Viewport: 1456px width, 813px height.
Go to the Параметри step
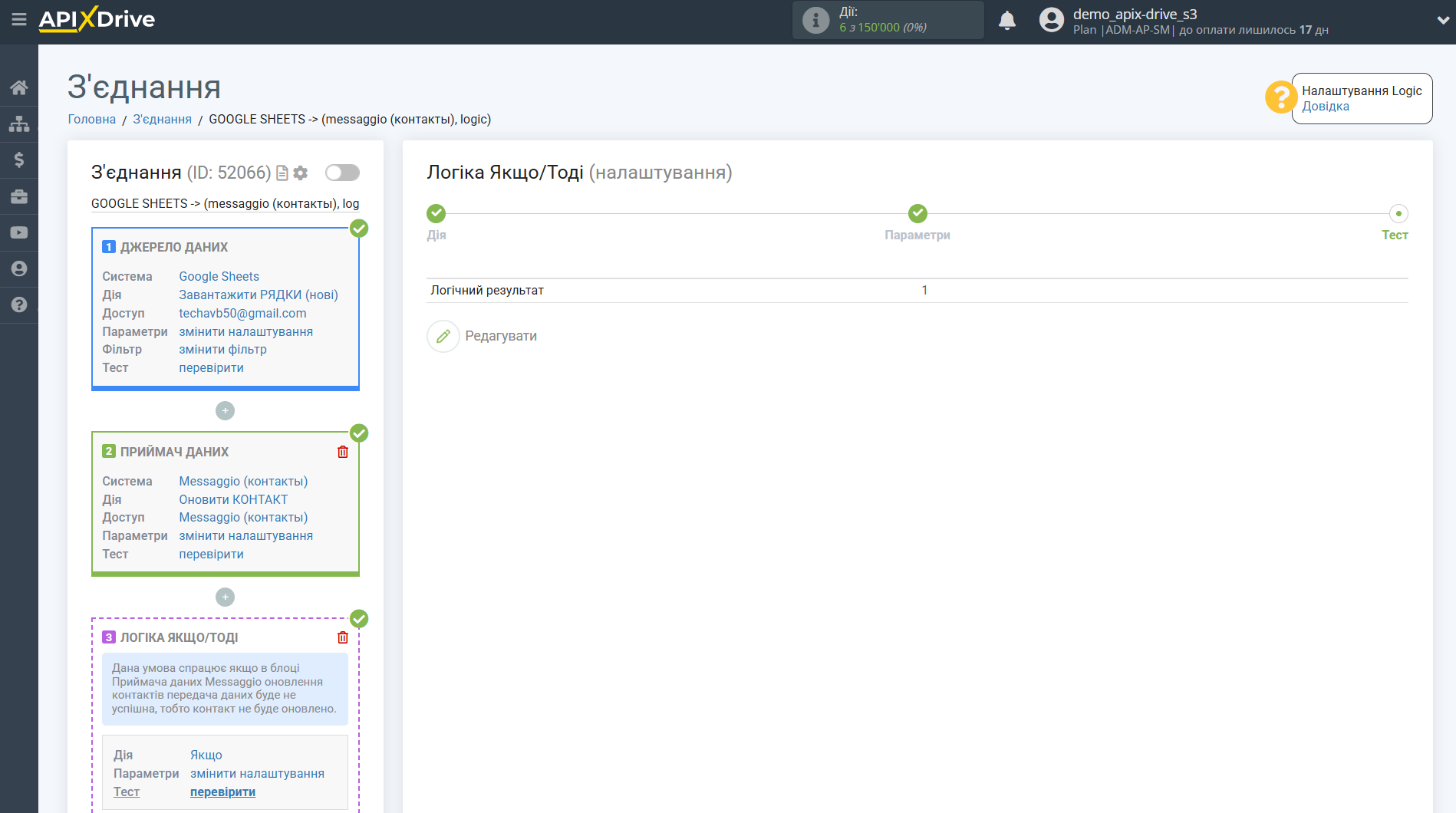tap(917, 214)
